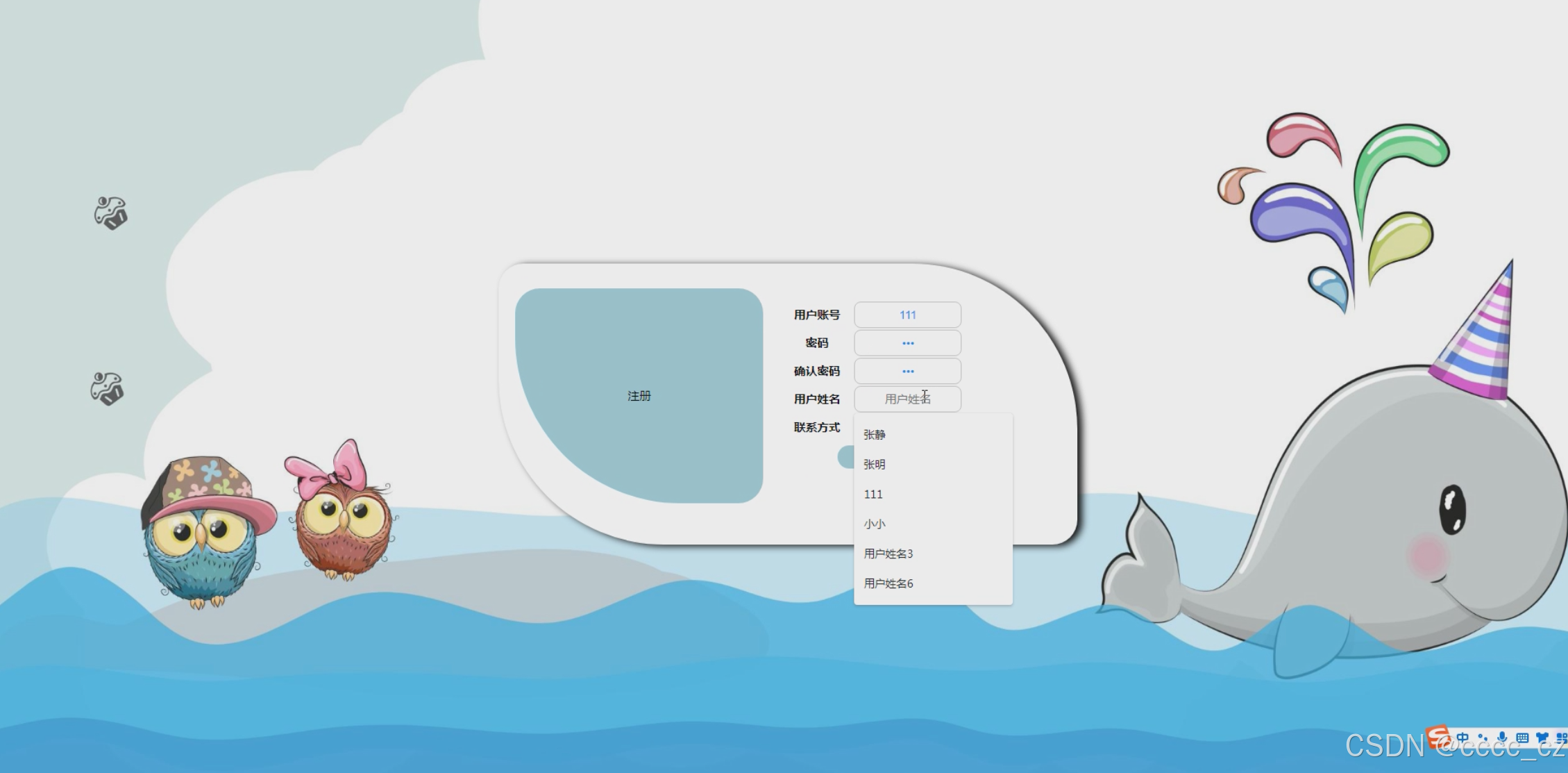
Task: Focus the 用户账号 input field
Action: [907, 315]
